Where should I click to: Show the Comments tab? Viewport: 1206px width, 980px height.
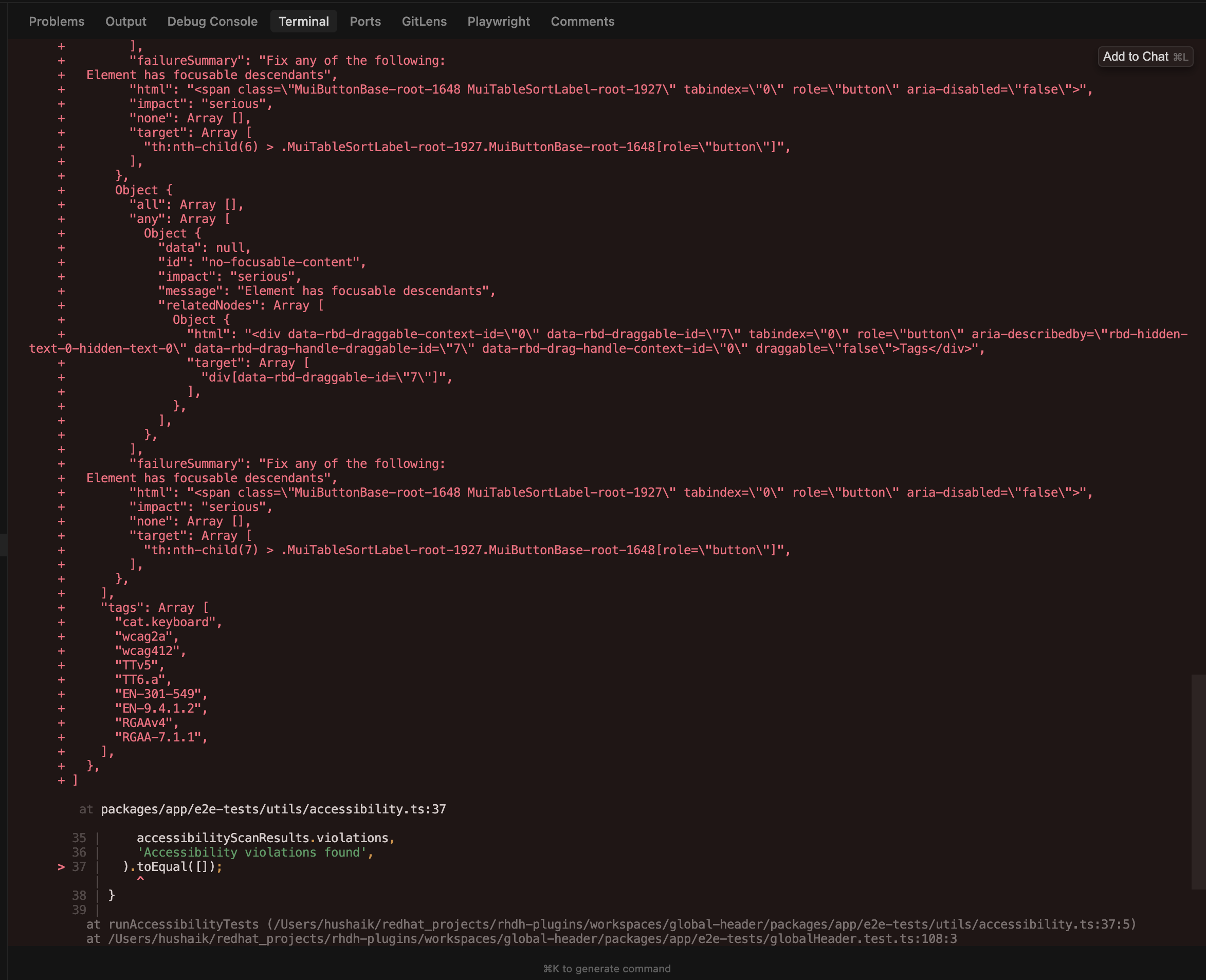click(582, 22)
